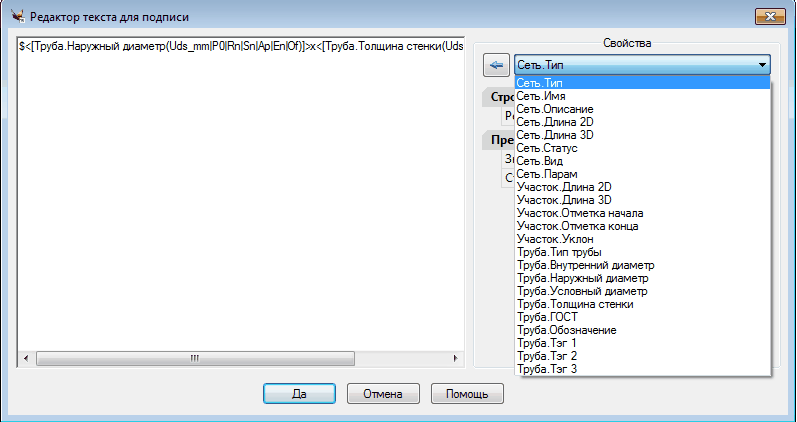Select Участок.Отметка начала option
Screen dimensions: 797x422
(x=580, y=213)
